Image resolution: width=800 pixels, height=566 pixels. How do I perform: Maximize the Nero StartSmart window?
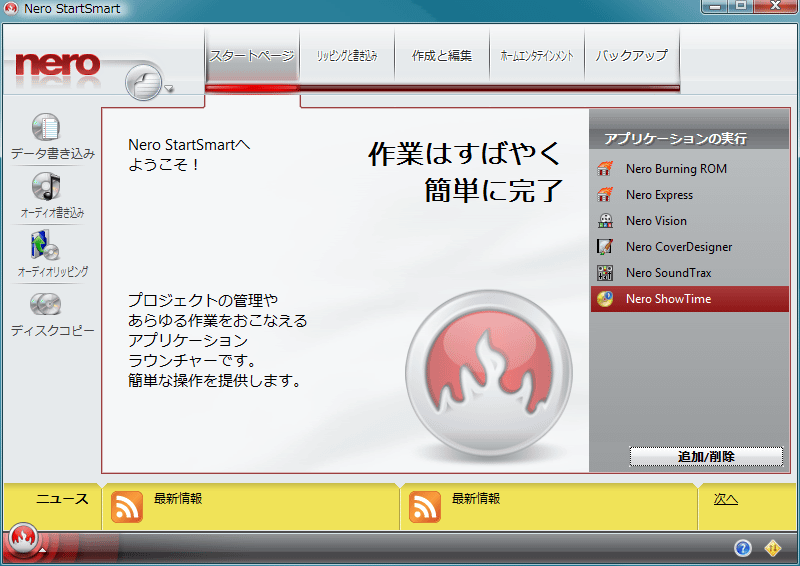pos(741,6)
